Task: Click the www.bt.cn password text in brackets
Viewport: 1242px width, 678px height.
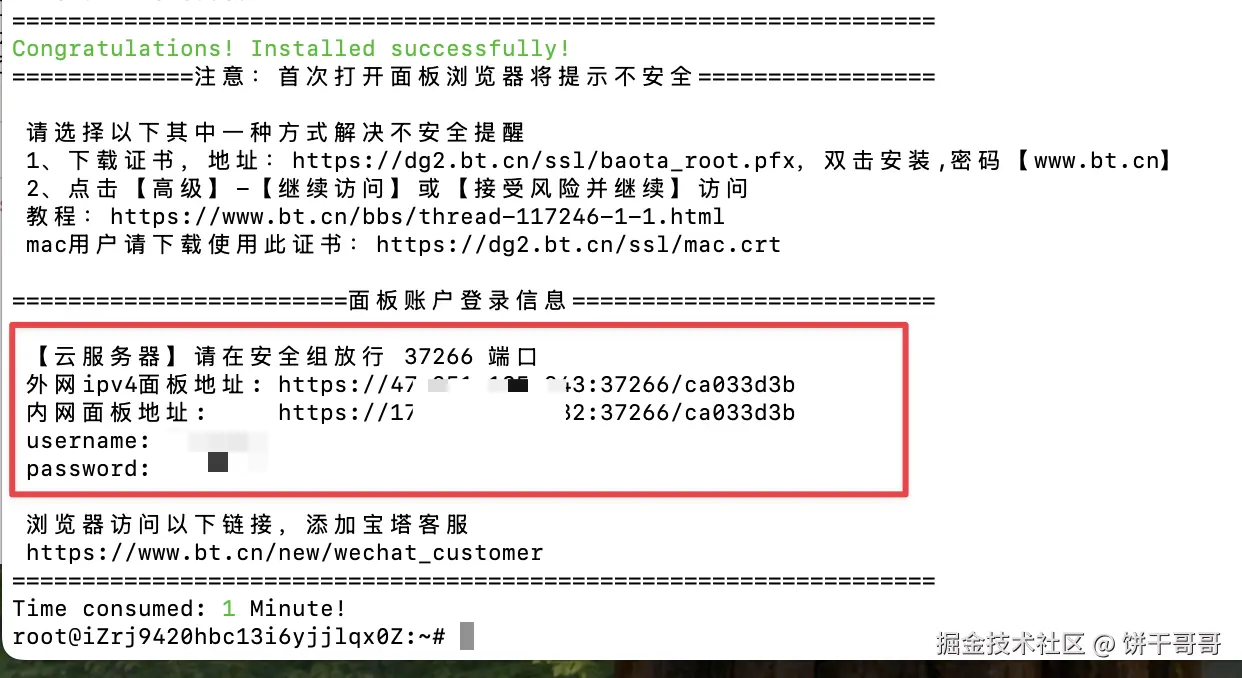Action: [x=1097, y=161]
